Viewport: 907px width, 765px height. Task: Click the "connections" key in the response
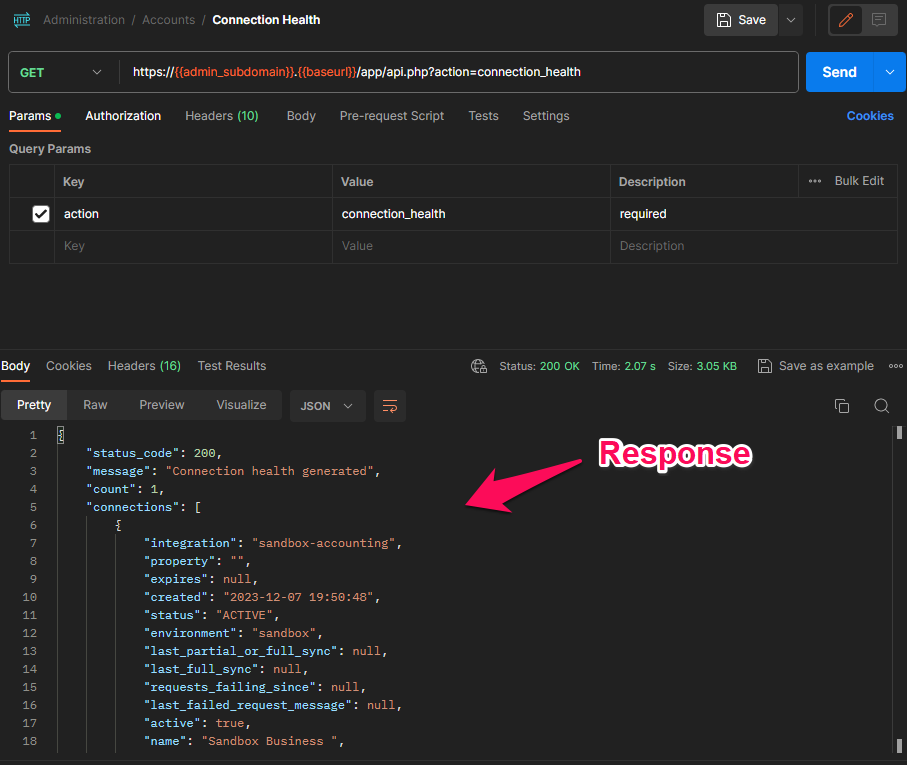(132, 507)
